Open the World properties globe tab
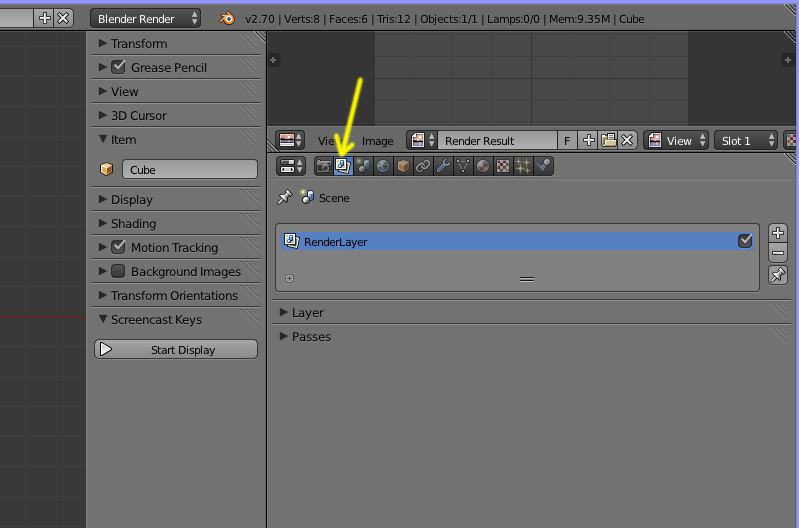 pos(383,166)
